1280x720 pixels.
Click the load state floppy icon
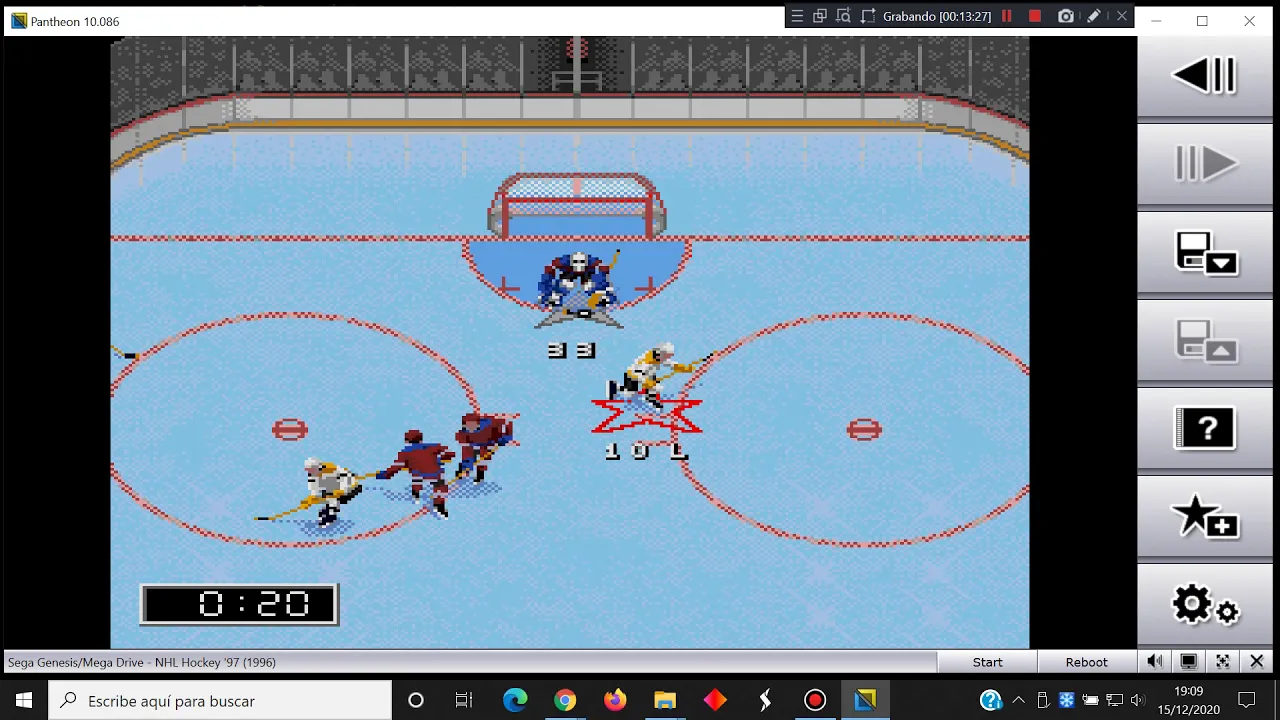(1206, 340)
